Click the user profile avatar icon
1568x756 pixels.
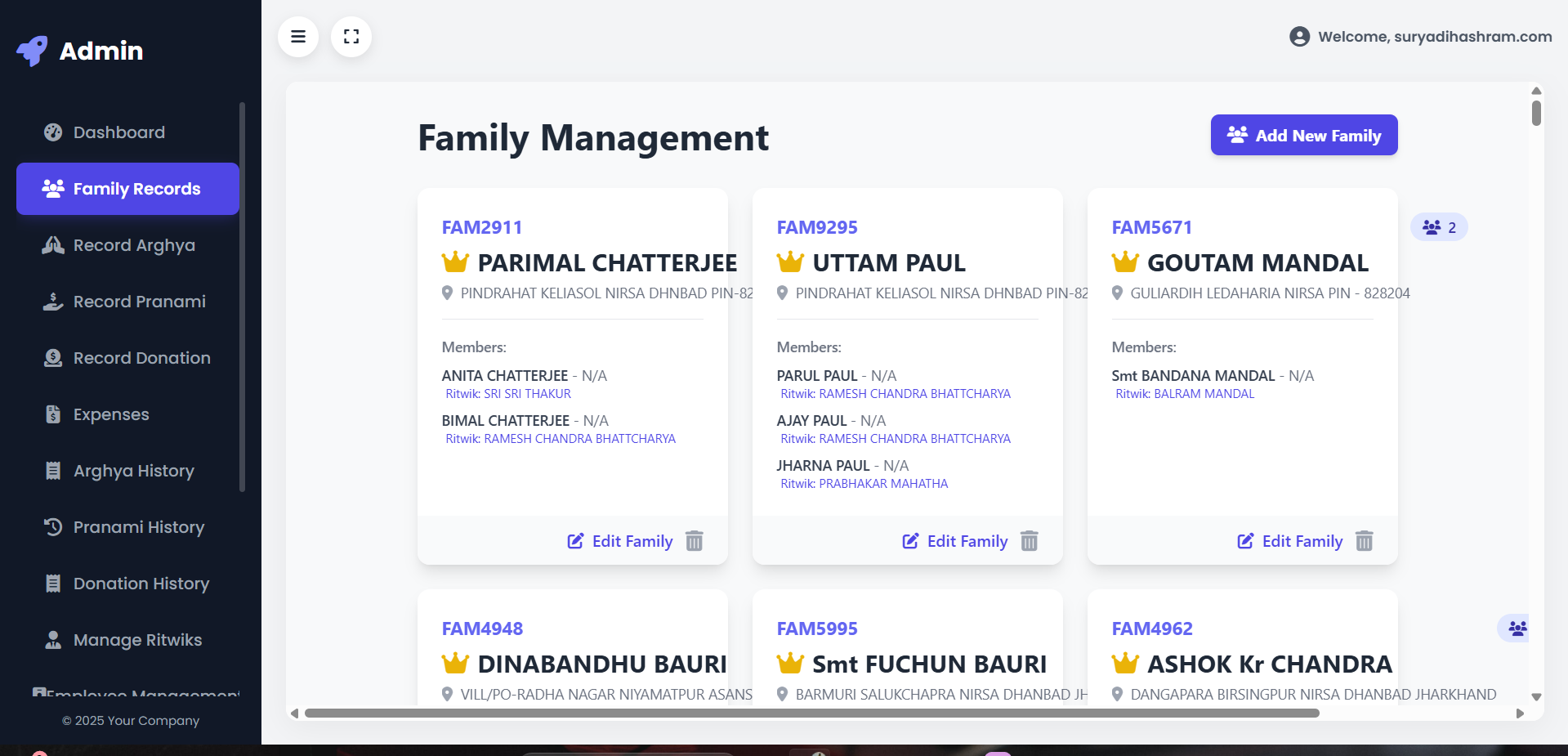coord(1299,37)
